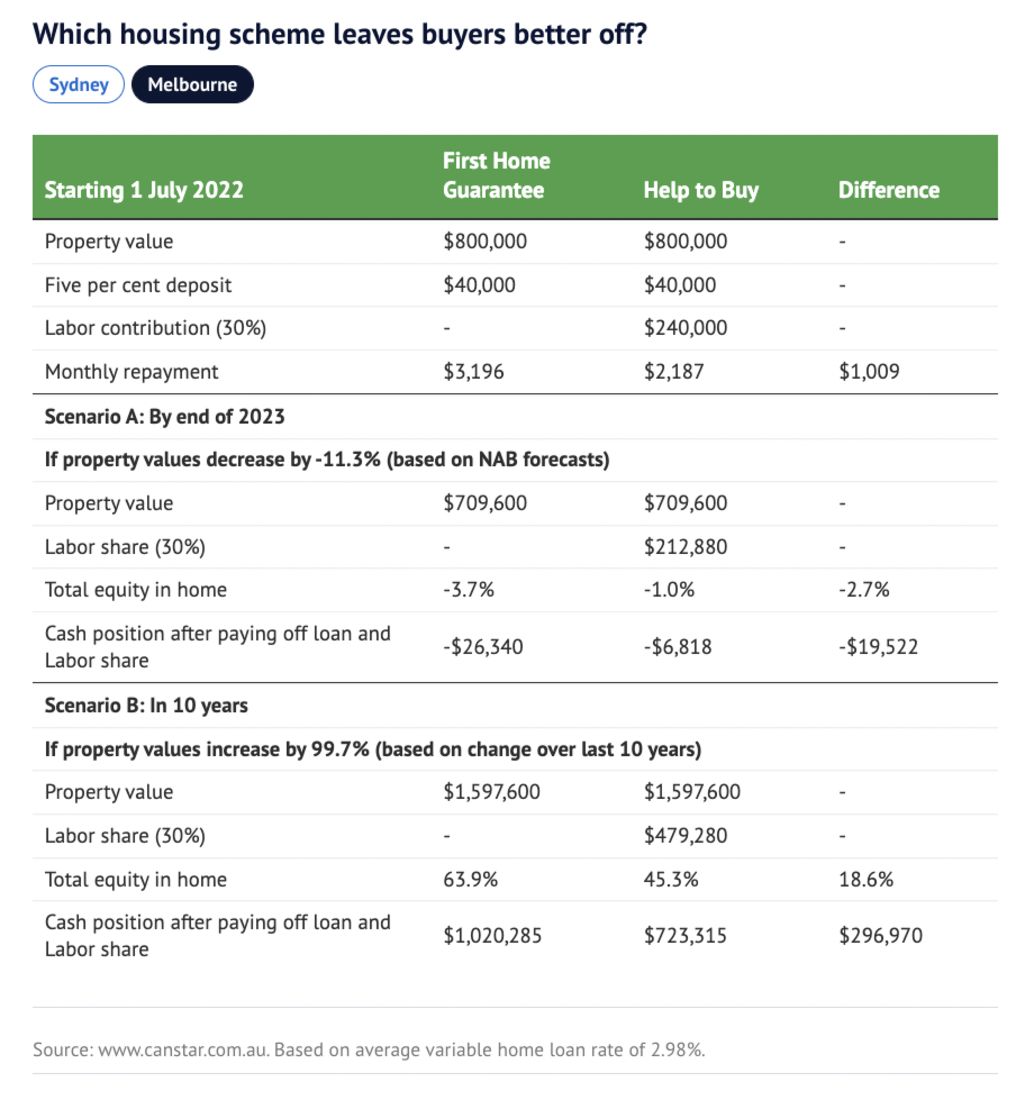Click the $296,970 cash position difference
Viewport: 1024px width, 1100px height.
click(x=880, y=936)
